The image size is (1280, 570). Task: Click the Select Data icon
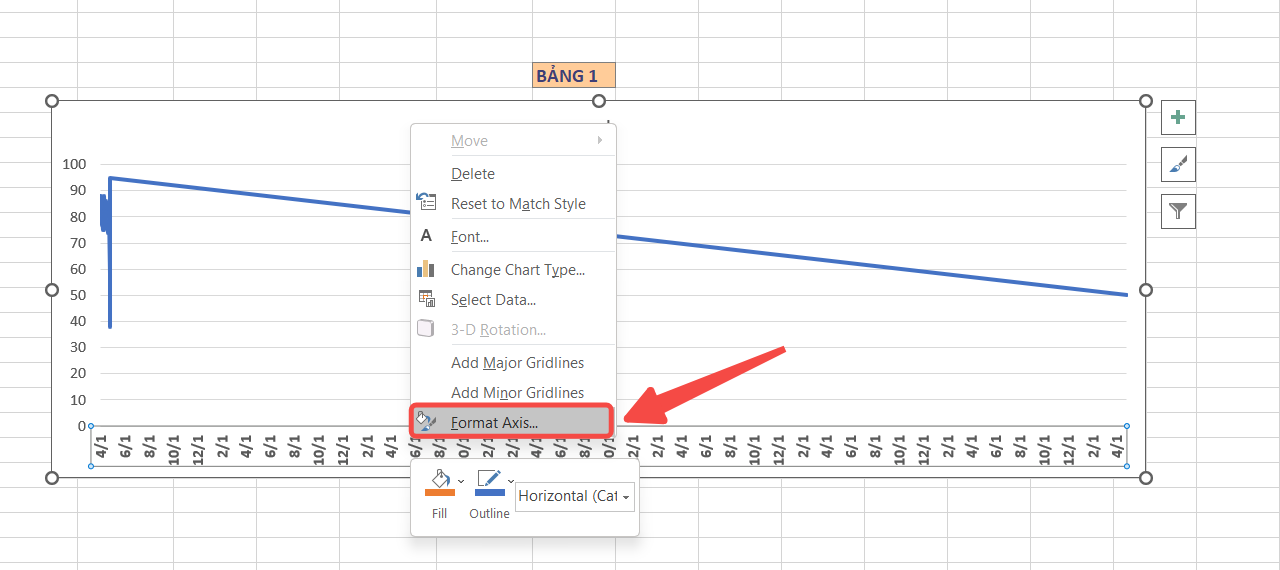tap(427, 299)
